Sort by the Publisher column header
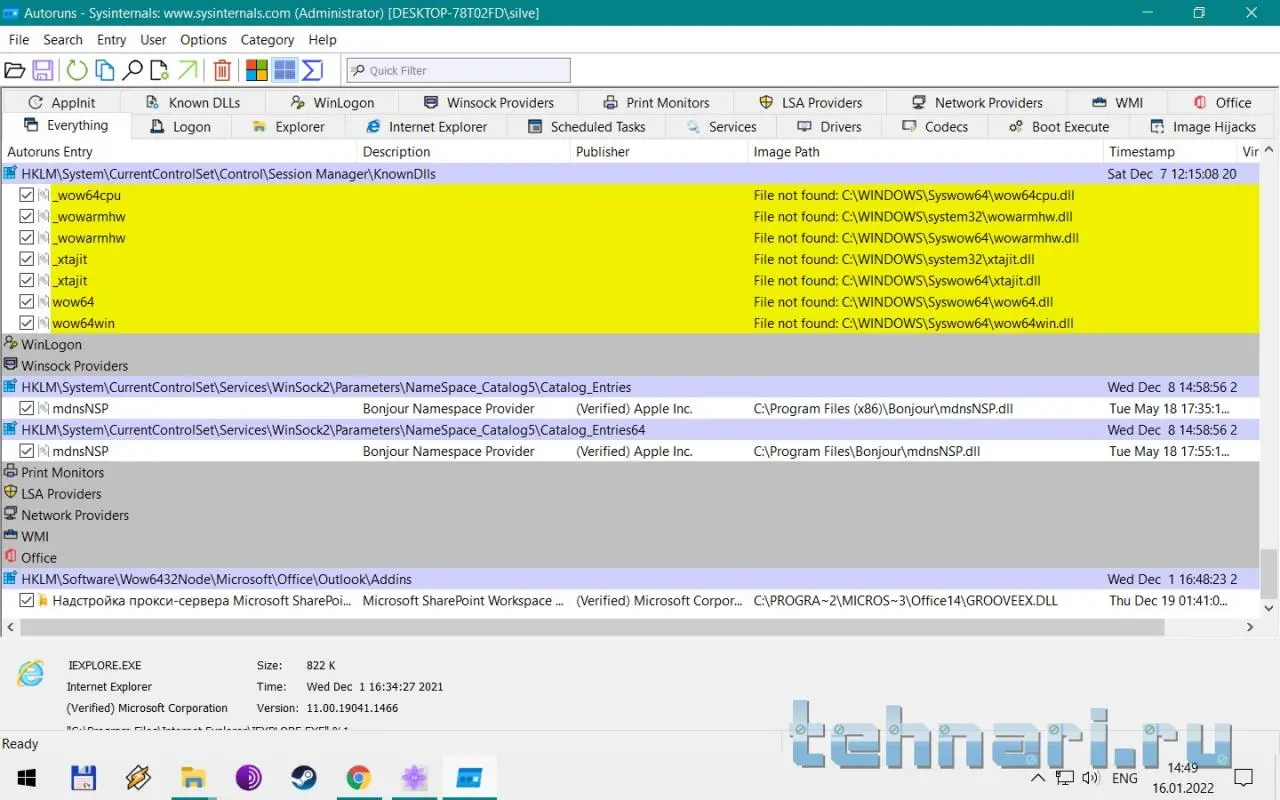This screenshot has height=800, width=1280. 603,152
